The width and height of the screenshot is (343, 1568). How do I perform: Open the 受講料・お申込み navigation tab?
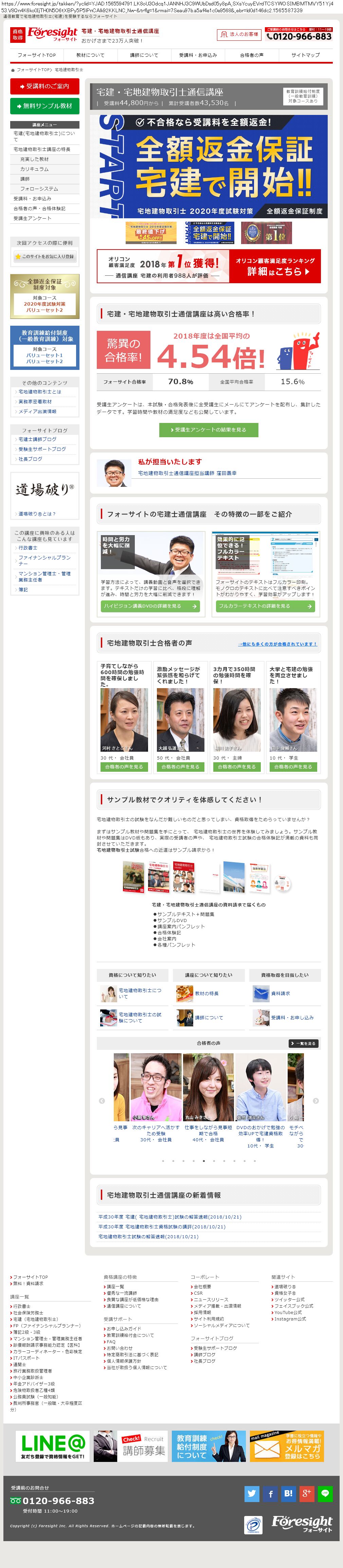pos(198,55)
